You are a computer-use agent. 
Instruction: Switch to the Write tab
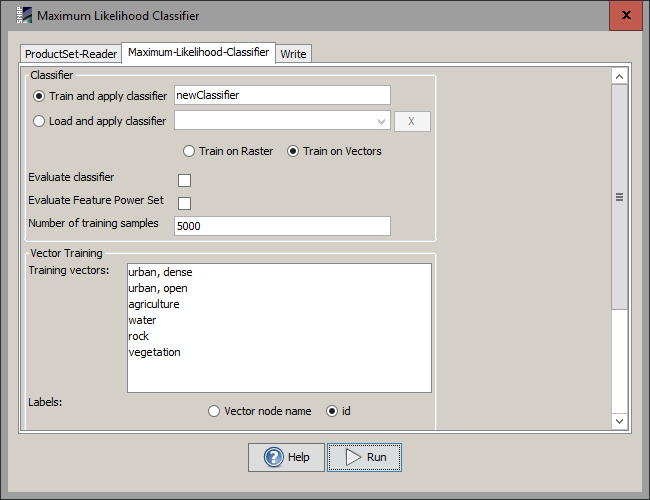pos(293,54)
